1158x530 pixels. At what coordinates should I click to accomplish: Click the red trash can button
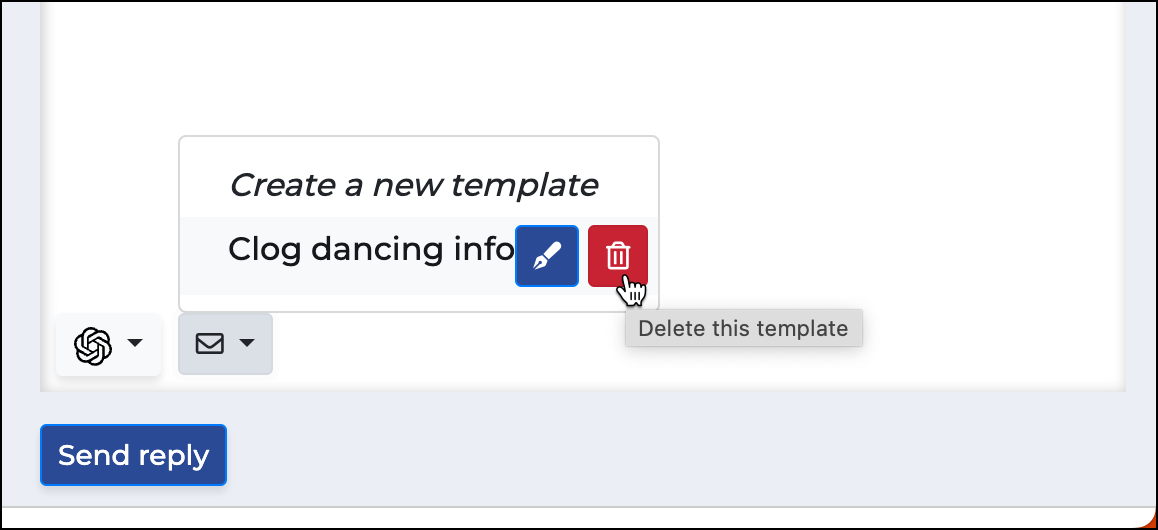(617, 255)
